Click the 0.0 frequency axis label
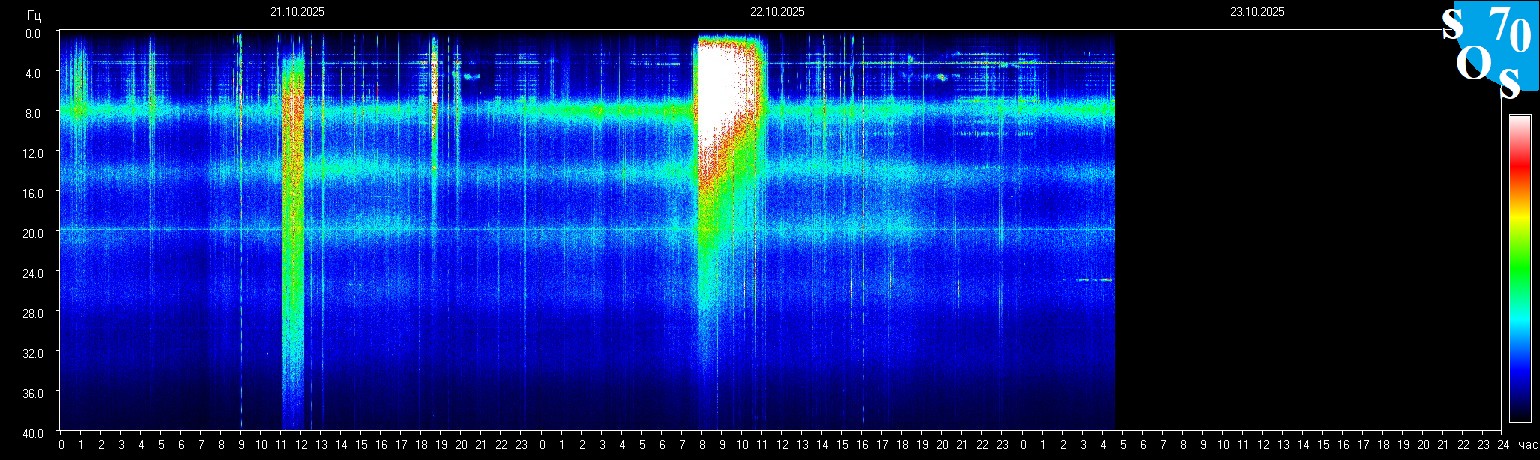This screenshot has height=460, width=1540. tap(32, 33)
